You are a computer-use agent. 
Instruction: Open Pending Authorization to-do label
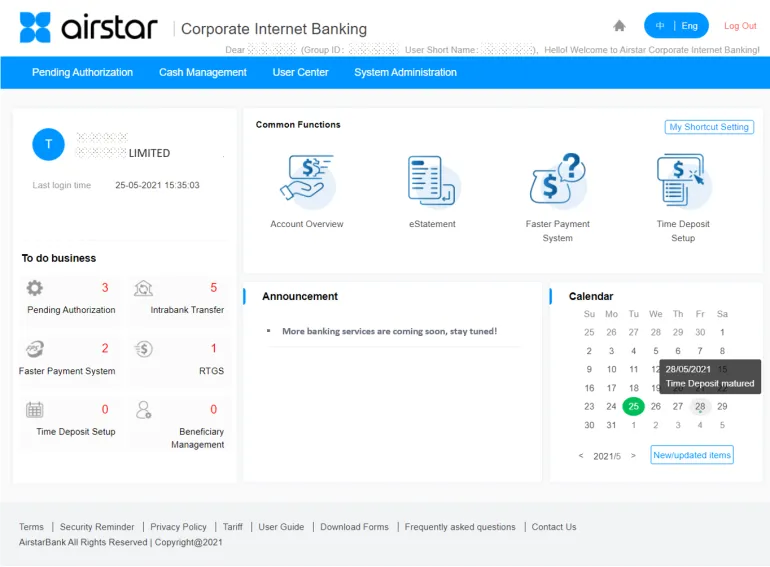71,310
